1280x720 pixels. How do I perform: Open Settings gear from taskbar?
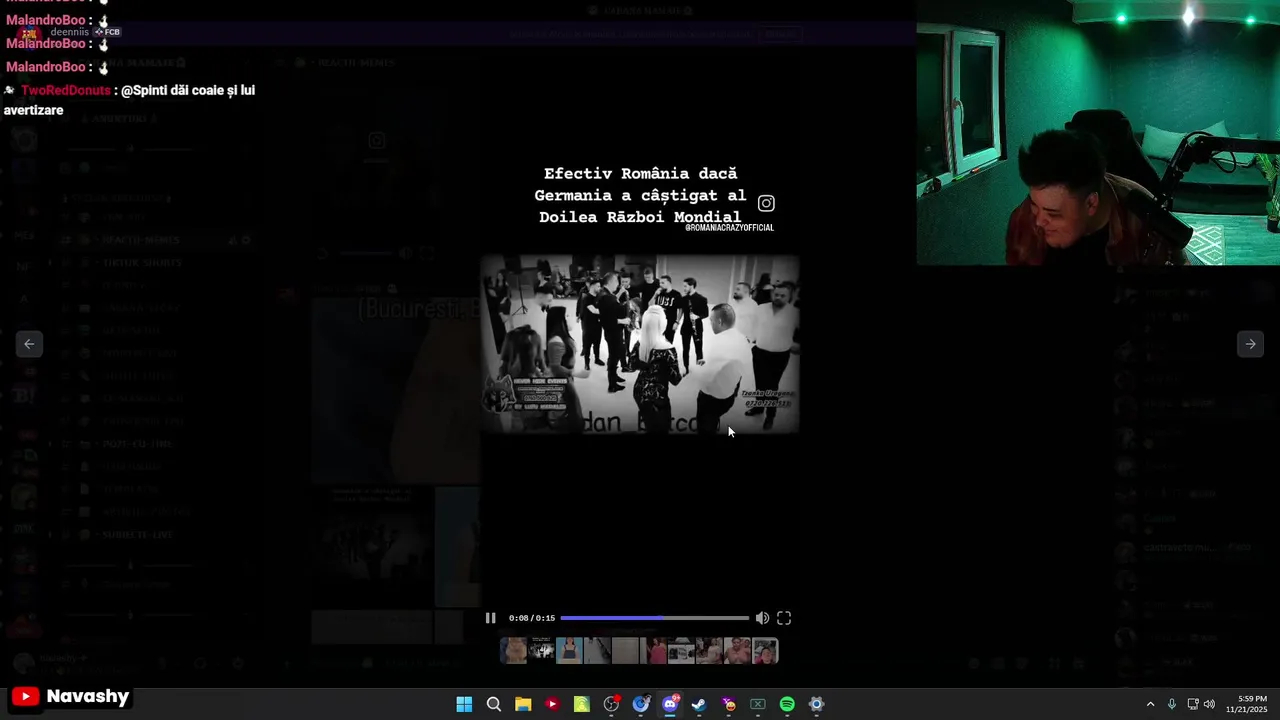click(x=816, y=704)
